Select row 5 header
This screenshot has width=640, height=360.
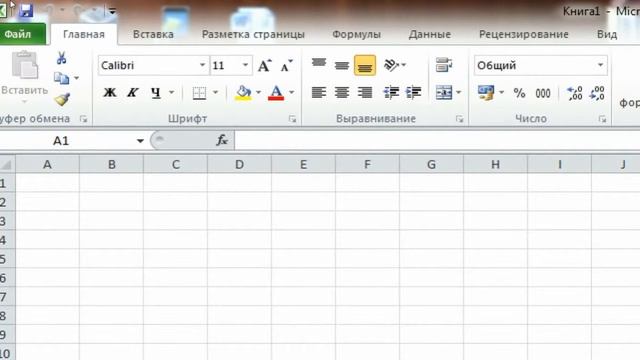[x=7, y=259]
